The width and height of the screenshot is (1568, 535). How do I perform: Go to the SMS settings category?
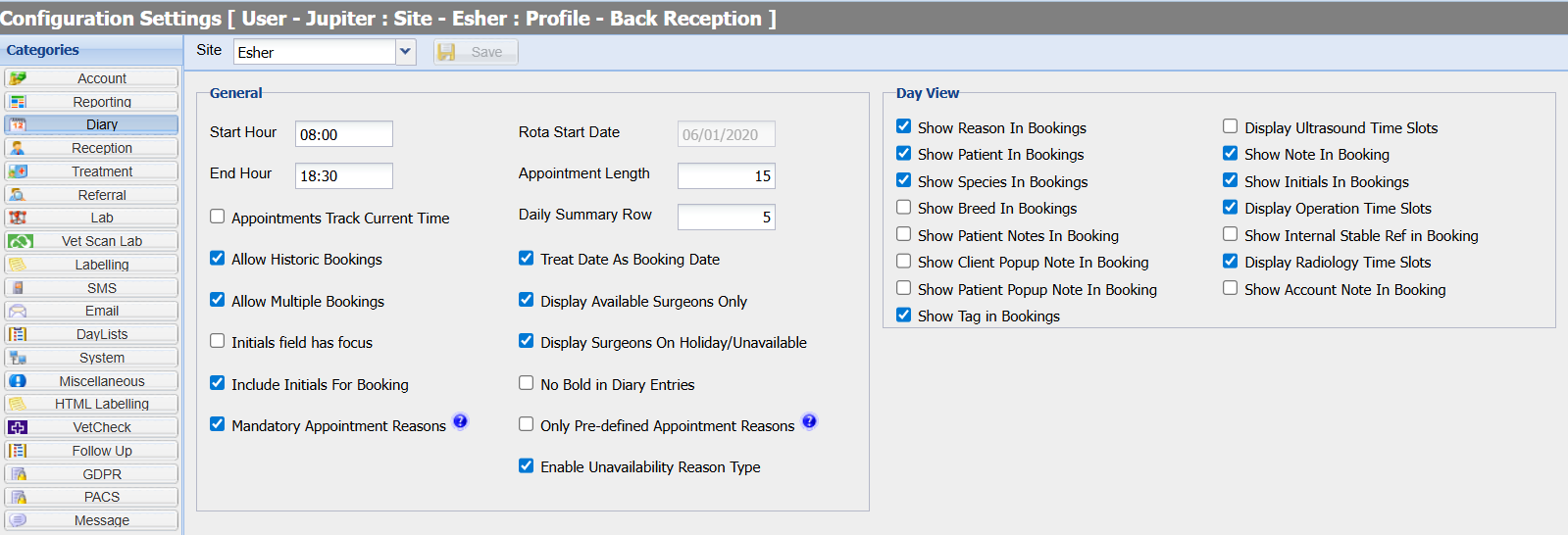pyautogui.click(x=102, y=288)
